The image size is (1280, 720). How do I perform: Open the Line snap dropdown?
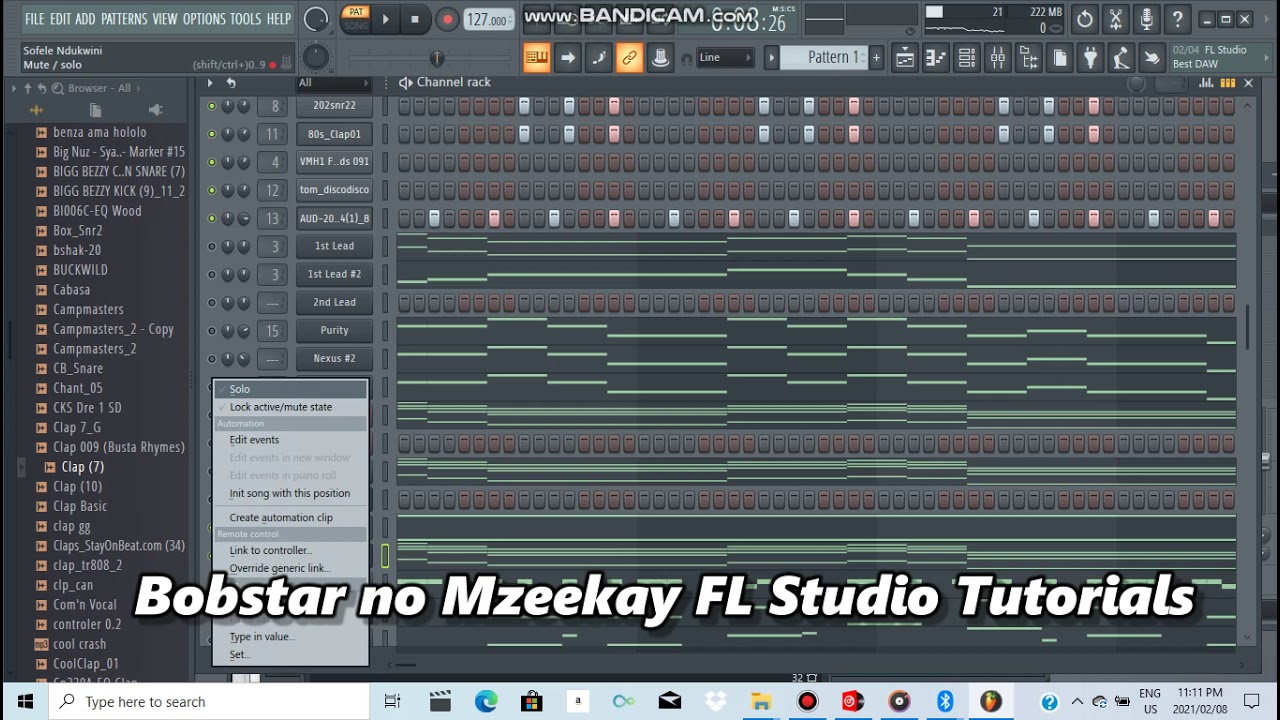tap(725, 58)
